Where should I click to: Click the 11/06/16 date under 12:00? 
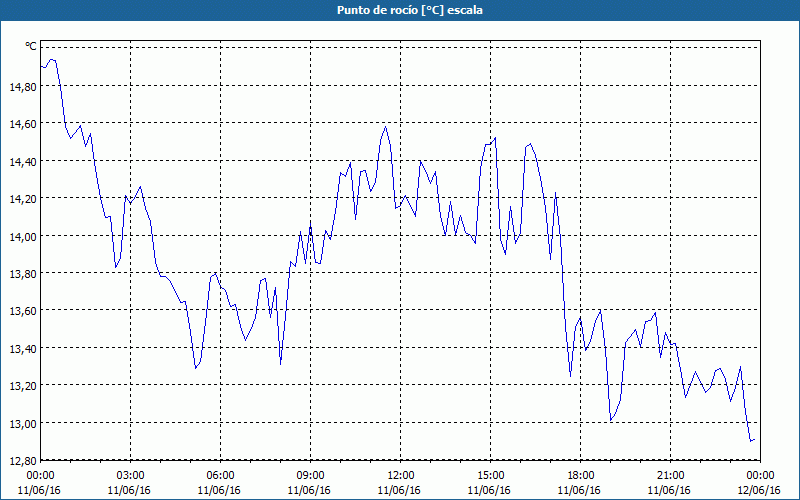coord(399,490)
